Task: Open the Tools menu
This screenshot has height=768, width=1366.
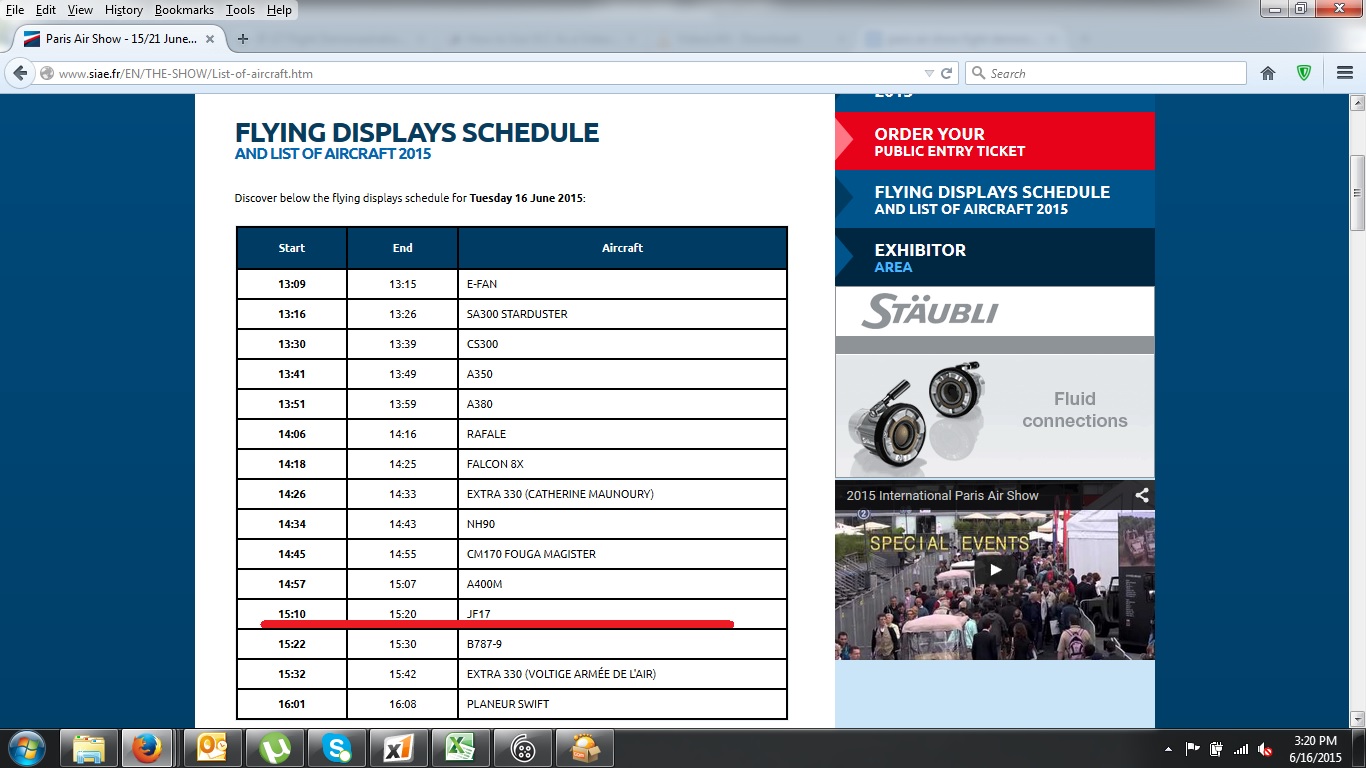Action: click(240, 10)
